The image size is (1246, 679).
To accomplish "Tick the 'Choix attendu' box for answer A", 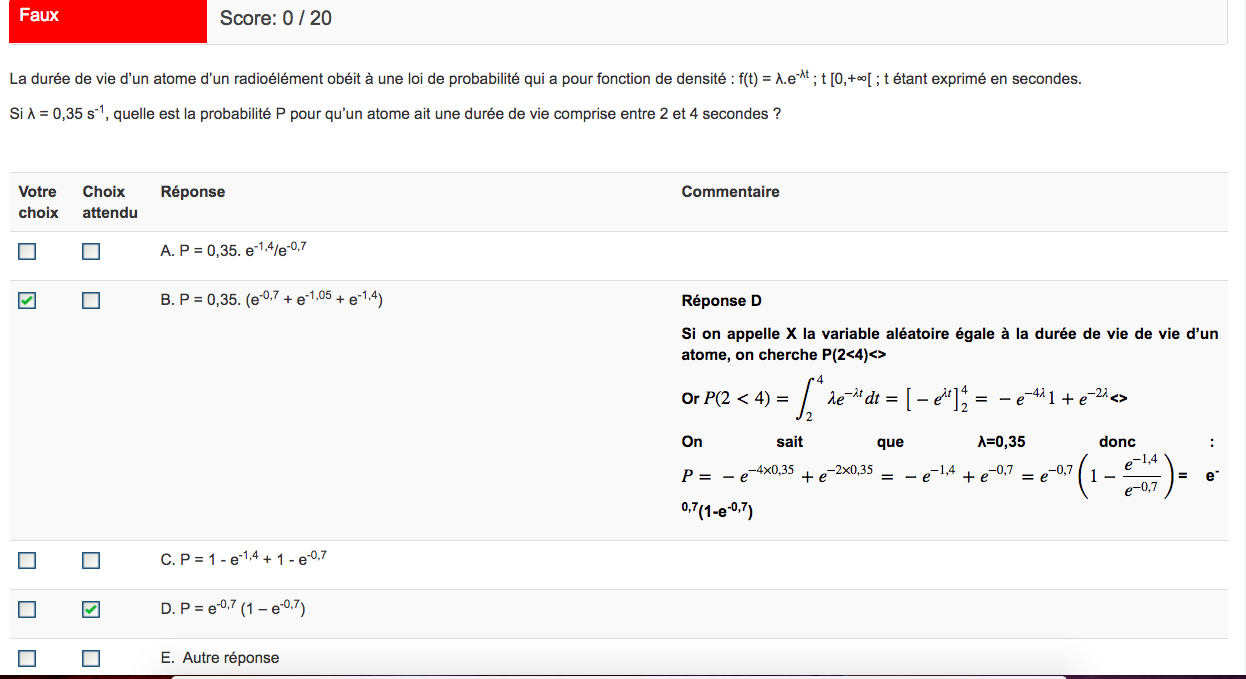I will tap(91, 252).
